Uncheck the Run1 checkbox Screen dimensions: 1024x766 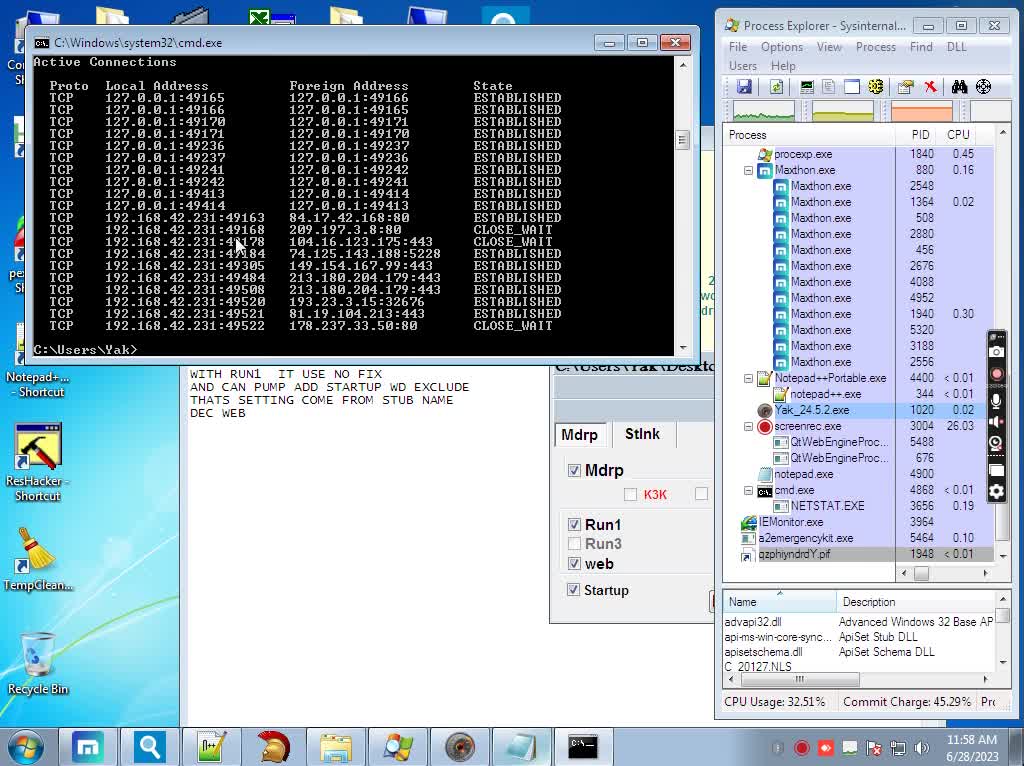point(574,525)
